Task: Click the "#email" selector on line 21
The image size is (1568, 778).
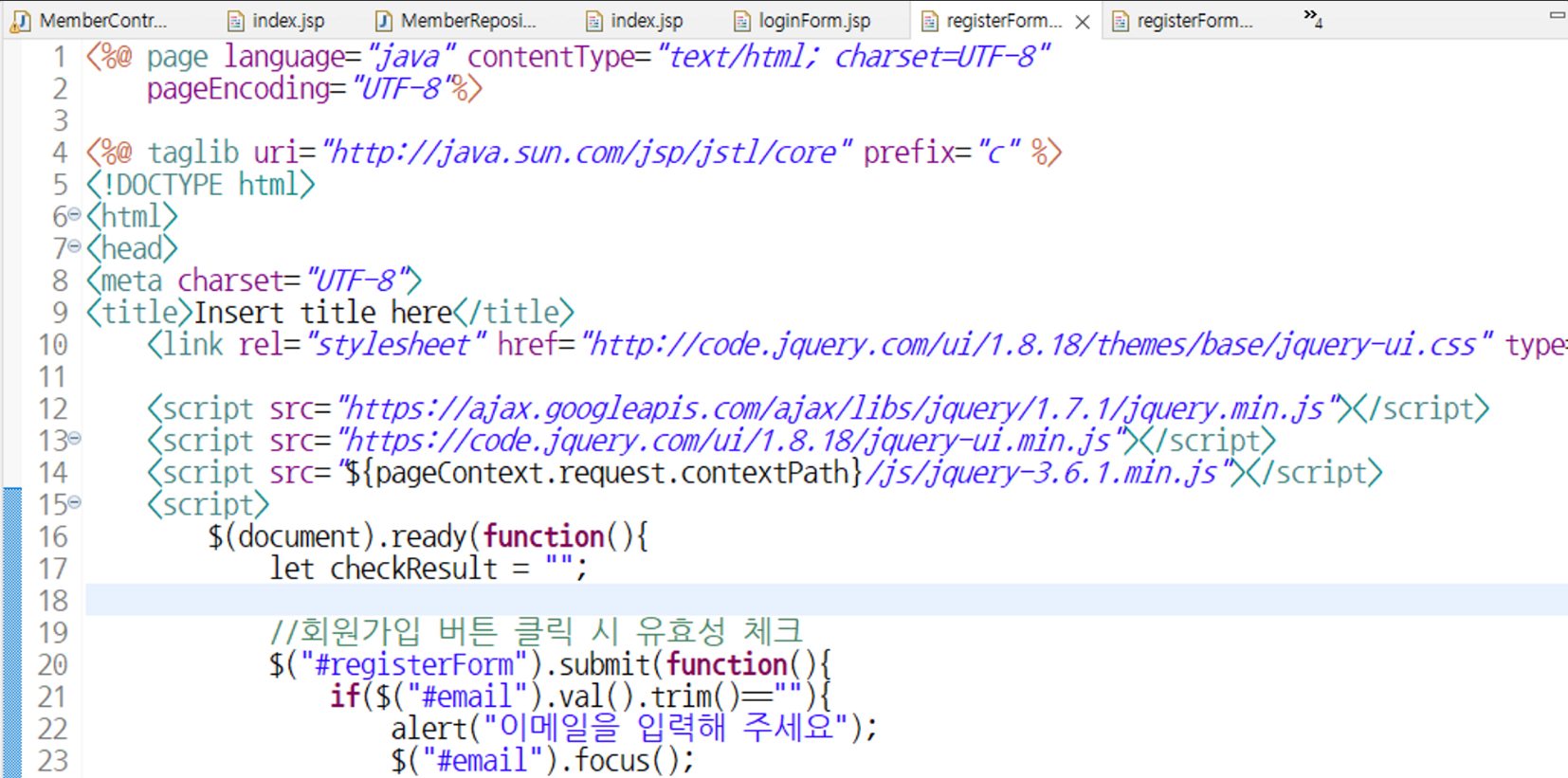Action: 467,697
